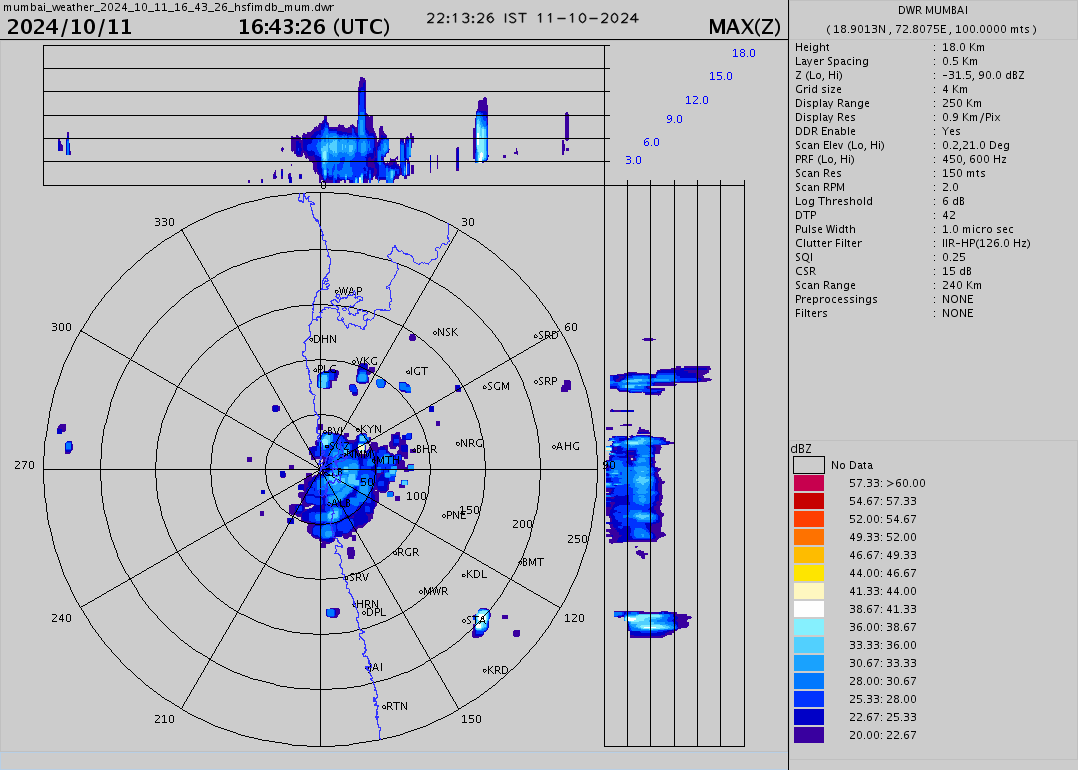Select the 46.67: 49.33 amber swatch
Image resolution: width=1078 pixels, height=770 pixels.
click(808, 555)
